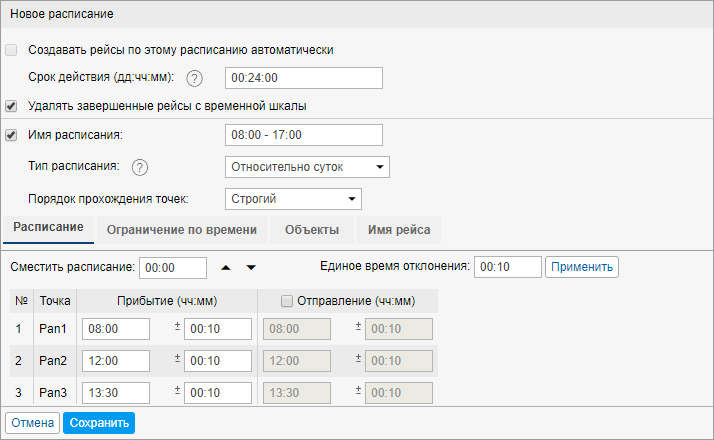Screen dimensions: 714x440
Task: Enable the Отправление column checkbox
Action: coord(287,300)
